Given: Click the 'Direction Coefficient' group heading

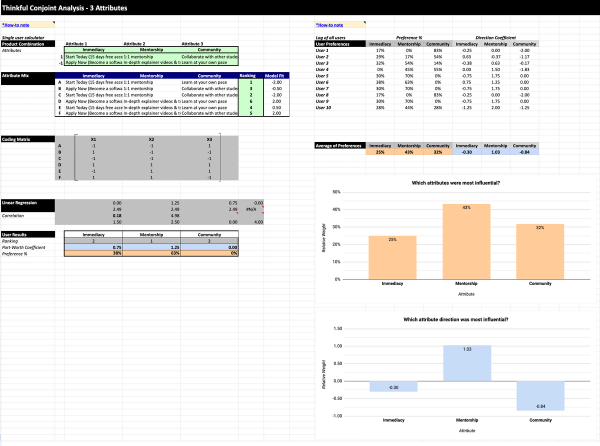Looking at the screenshot, I should point(496,37).
